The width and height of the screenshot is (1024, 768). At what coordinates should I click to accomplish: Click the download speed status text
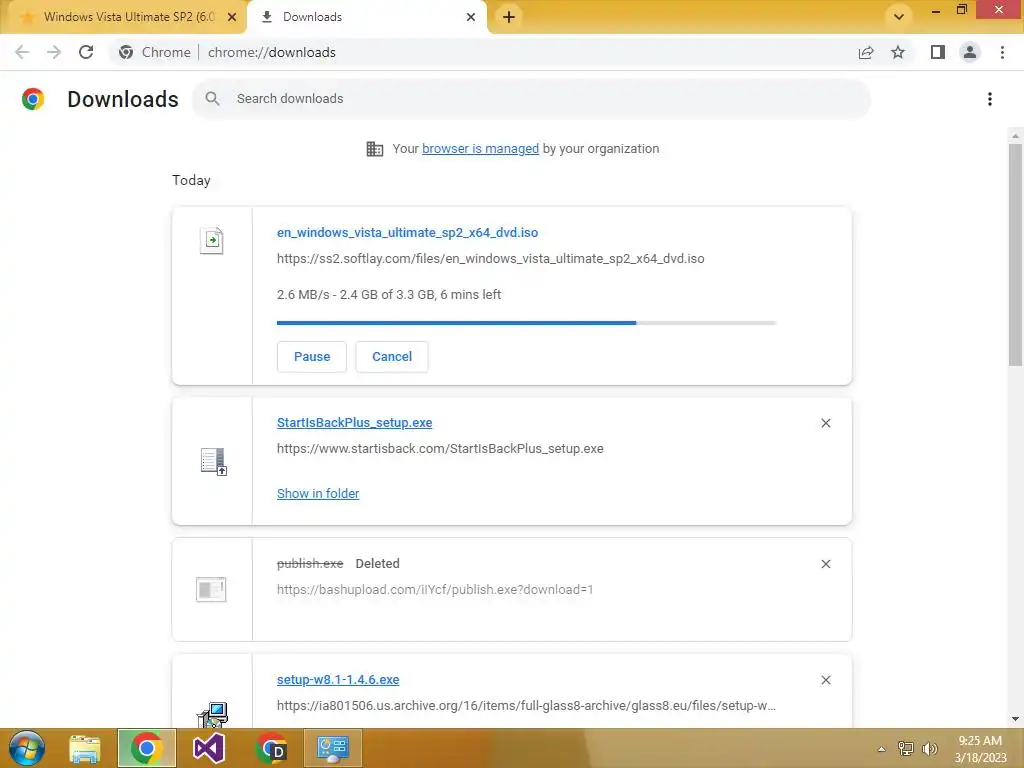389,295
